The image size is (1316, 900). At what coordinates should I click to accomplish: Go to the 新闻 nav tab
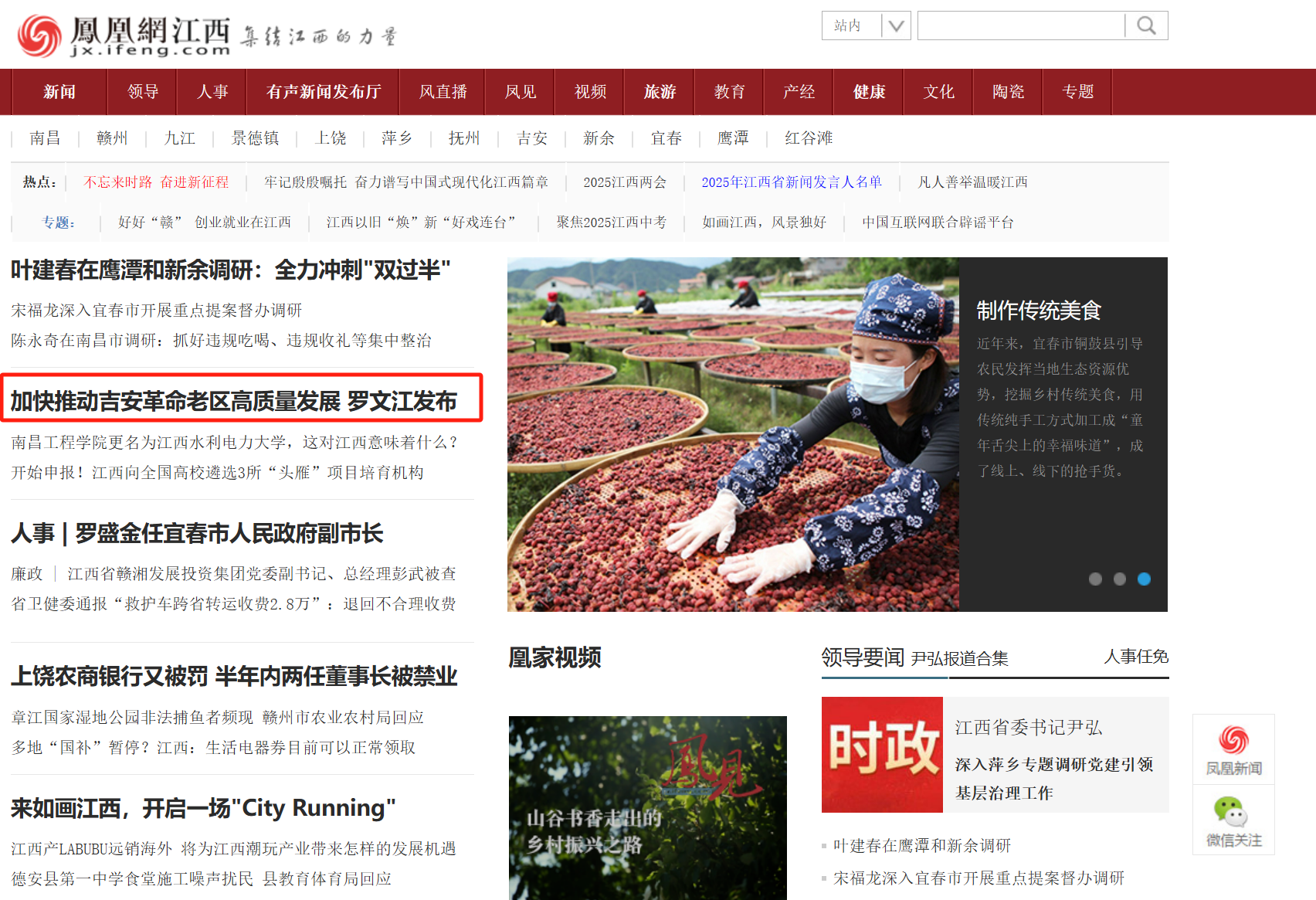pos(59,92)
